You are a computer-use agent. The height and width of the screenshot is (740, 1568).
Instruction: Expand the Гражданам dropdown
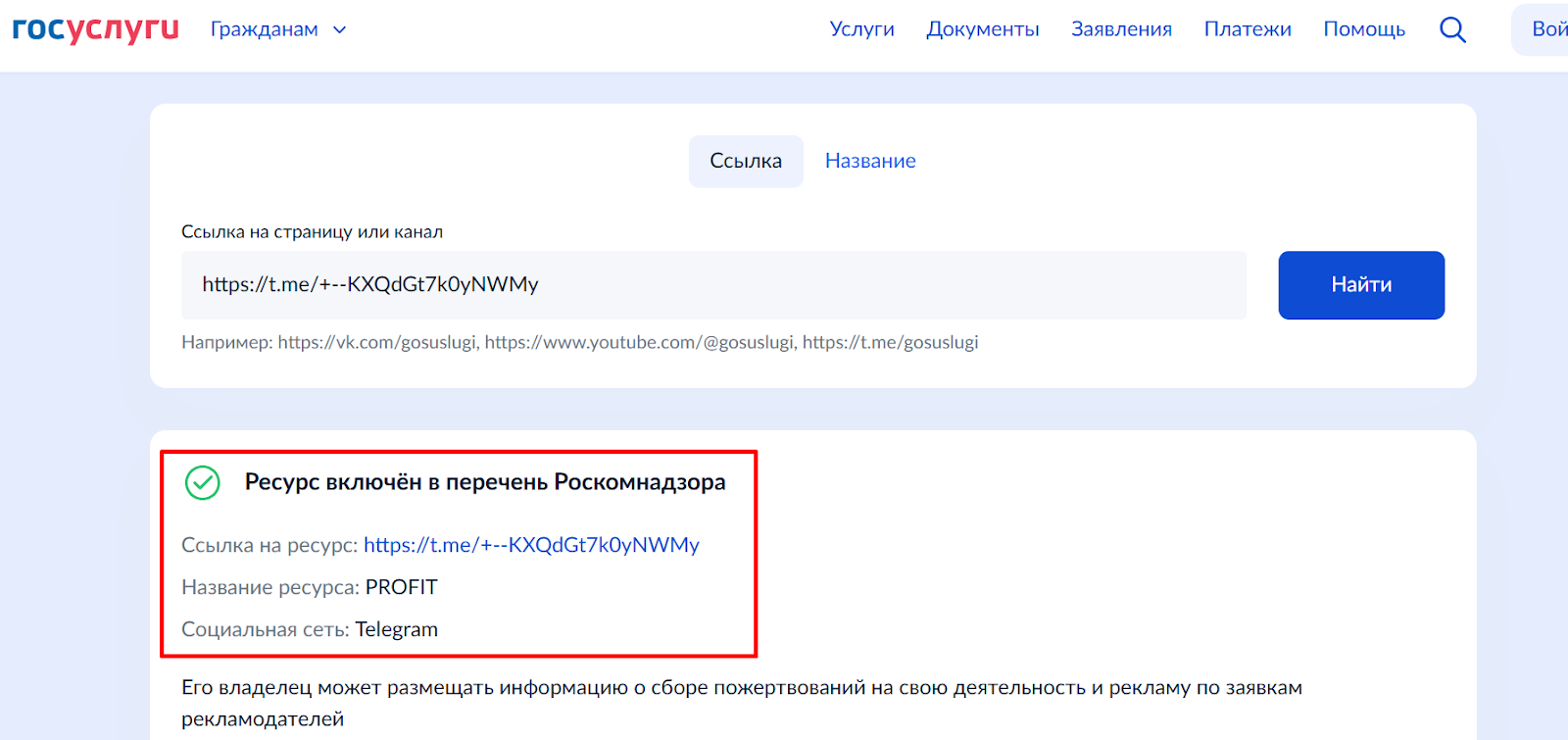click(278, 29)
